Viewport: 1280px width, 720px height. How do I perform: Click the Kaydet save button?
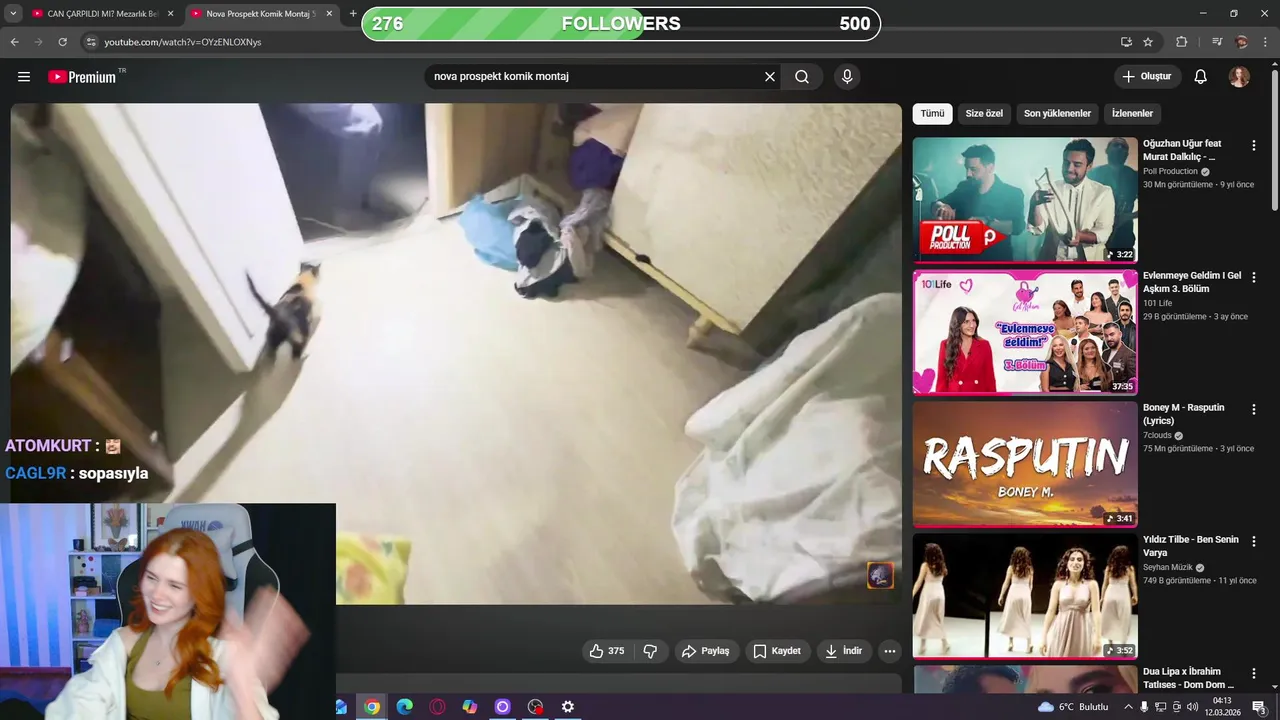tap(777, 651)
